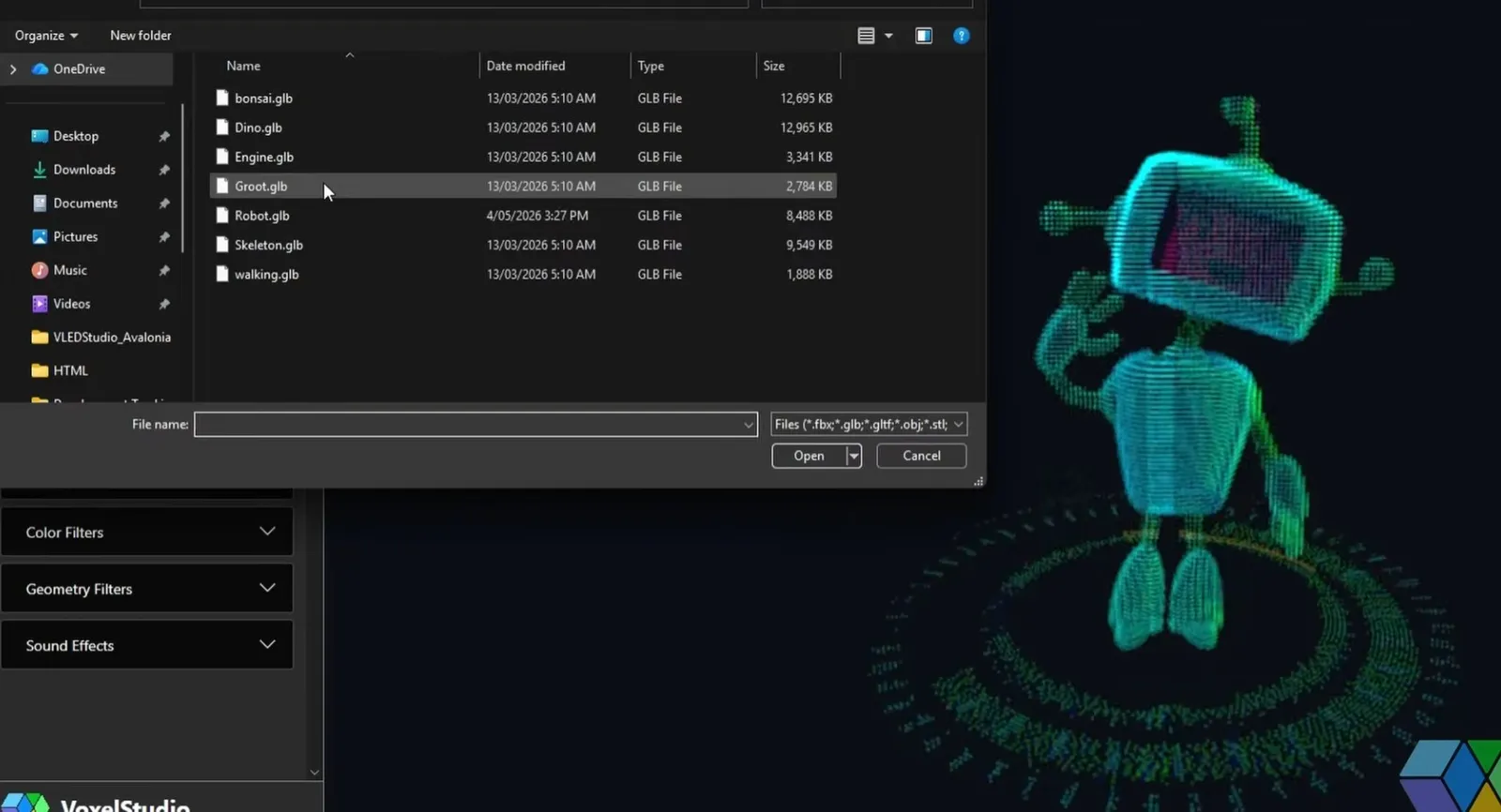1501x812 pixels.
Task: Click the file icon of walking.glb
Action: click(222, 274)
